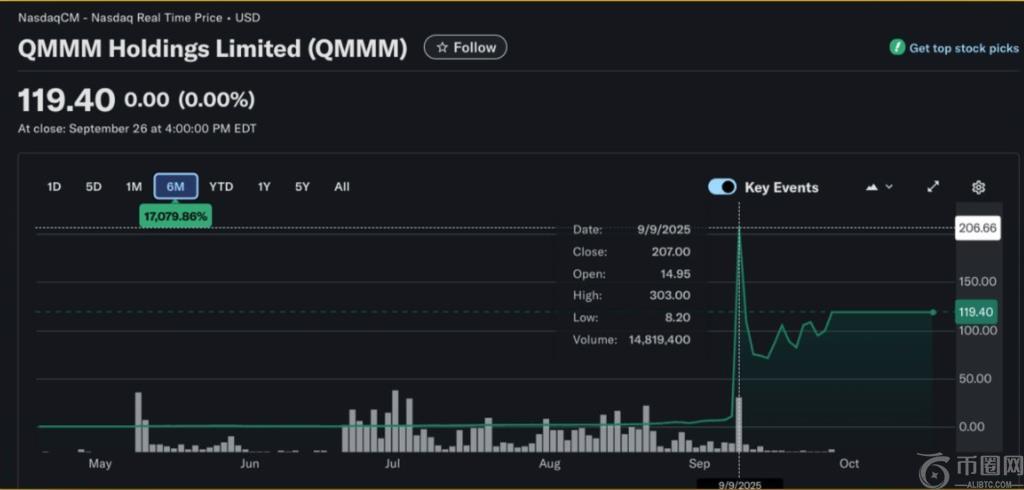Open the chart type mountain icon dropdown
Viewport: 1024px width, 490px height.
[878, 187]
